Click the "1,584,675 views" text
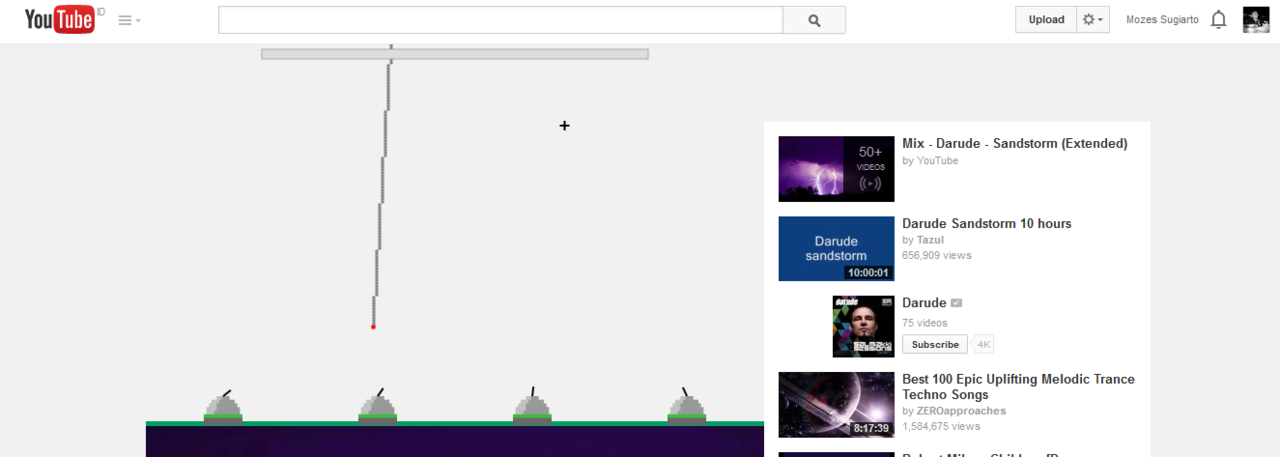Viewport: 1280px width, 457px height. point(943,427)
